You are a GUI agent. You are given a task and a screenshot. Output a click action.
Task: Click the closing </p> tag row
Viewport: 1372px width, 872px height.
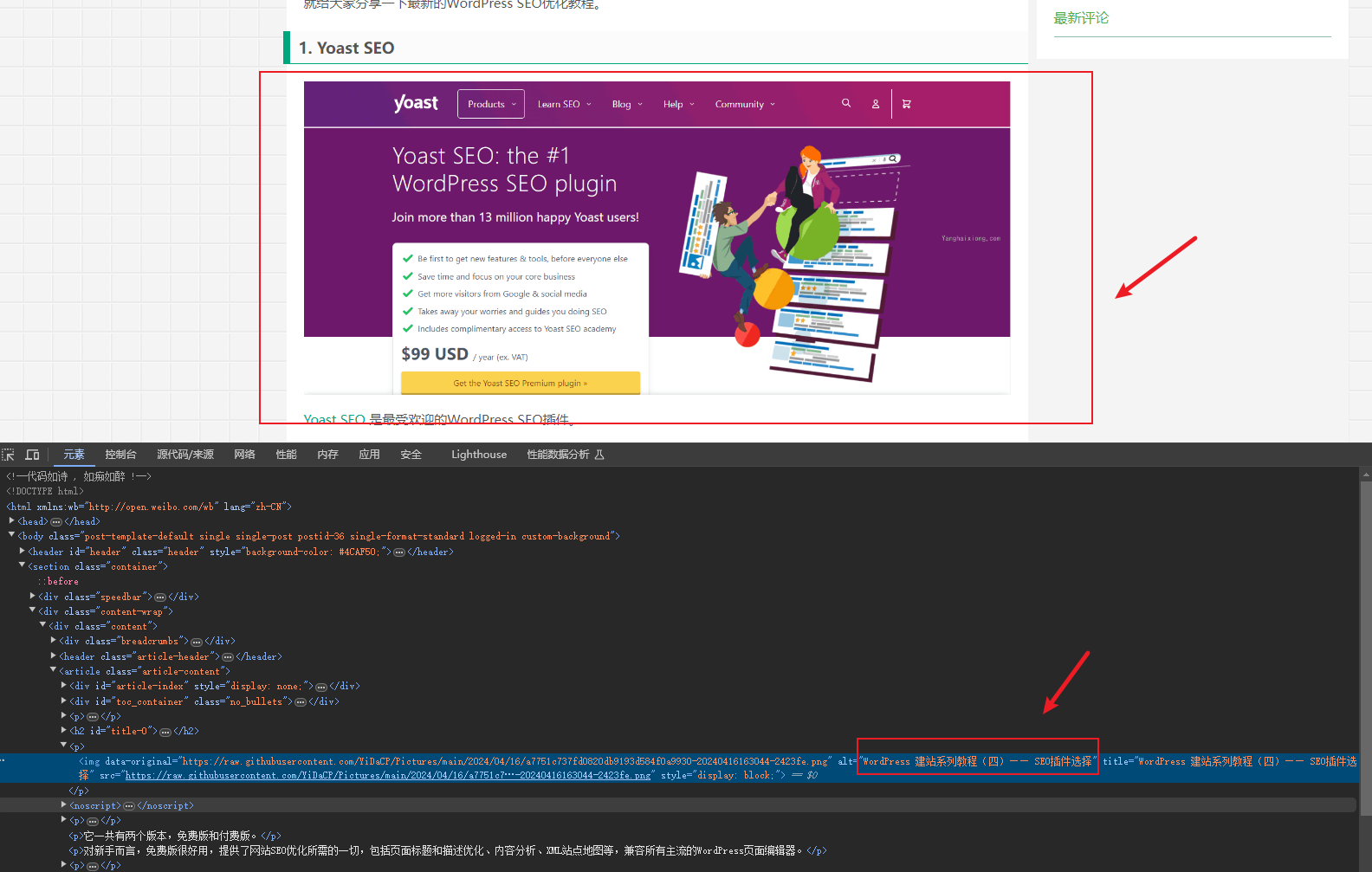click(x=79, y=791)
